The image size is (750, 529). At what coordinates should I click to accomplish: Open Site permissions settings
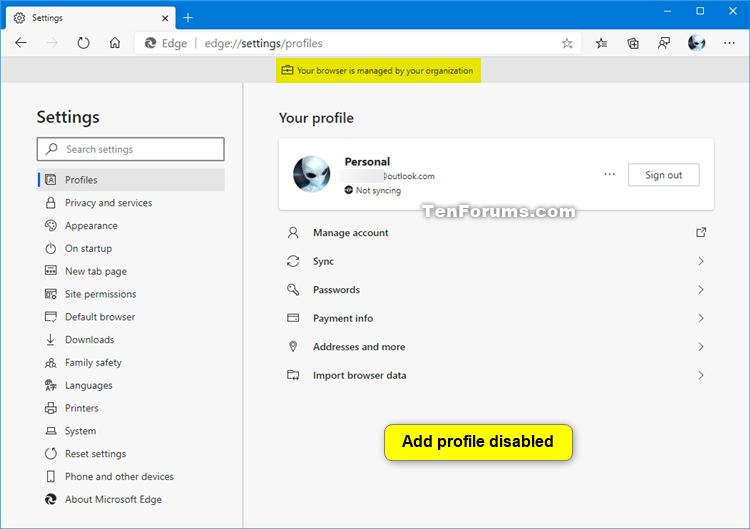click(100, 294)
